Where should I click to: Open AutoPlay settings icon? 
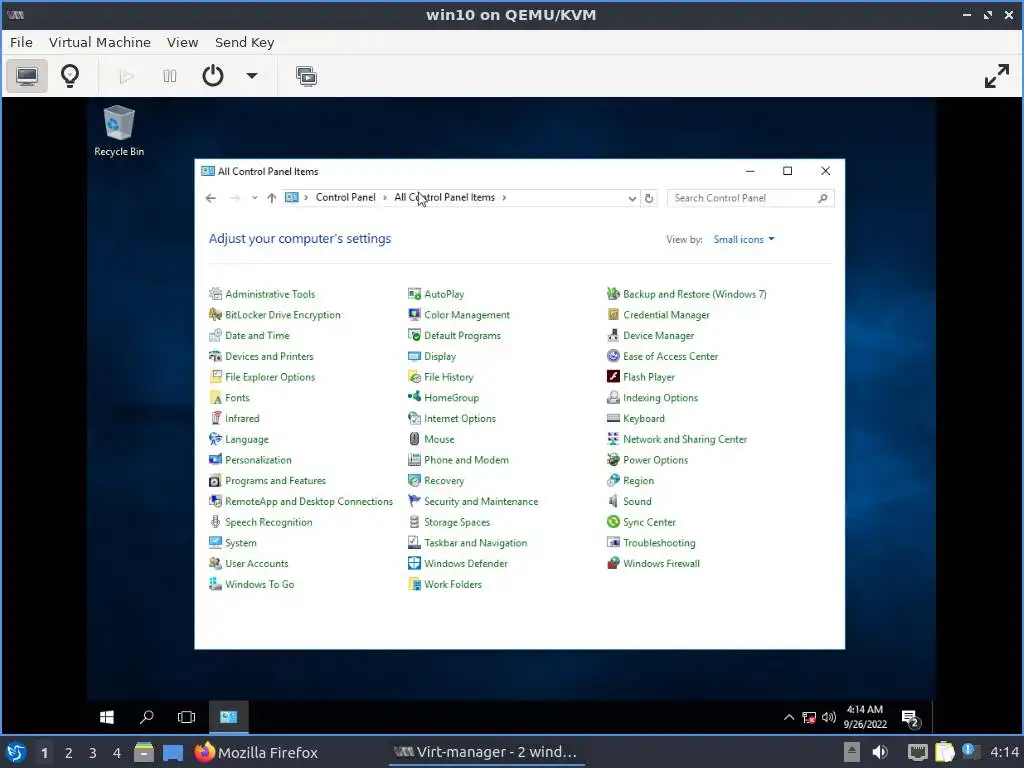point(414,294)
